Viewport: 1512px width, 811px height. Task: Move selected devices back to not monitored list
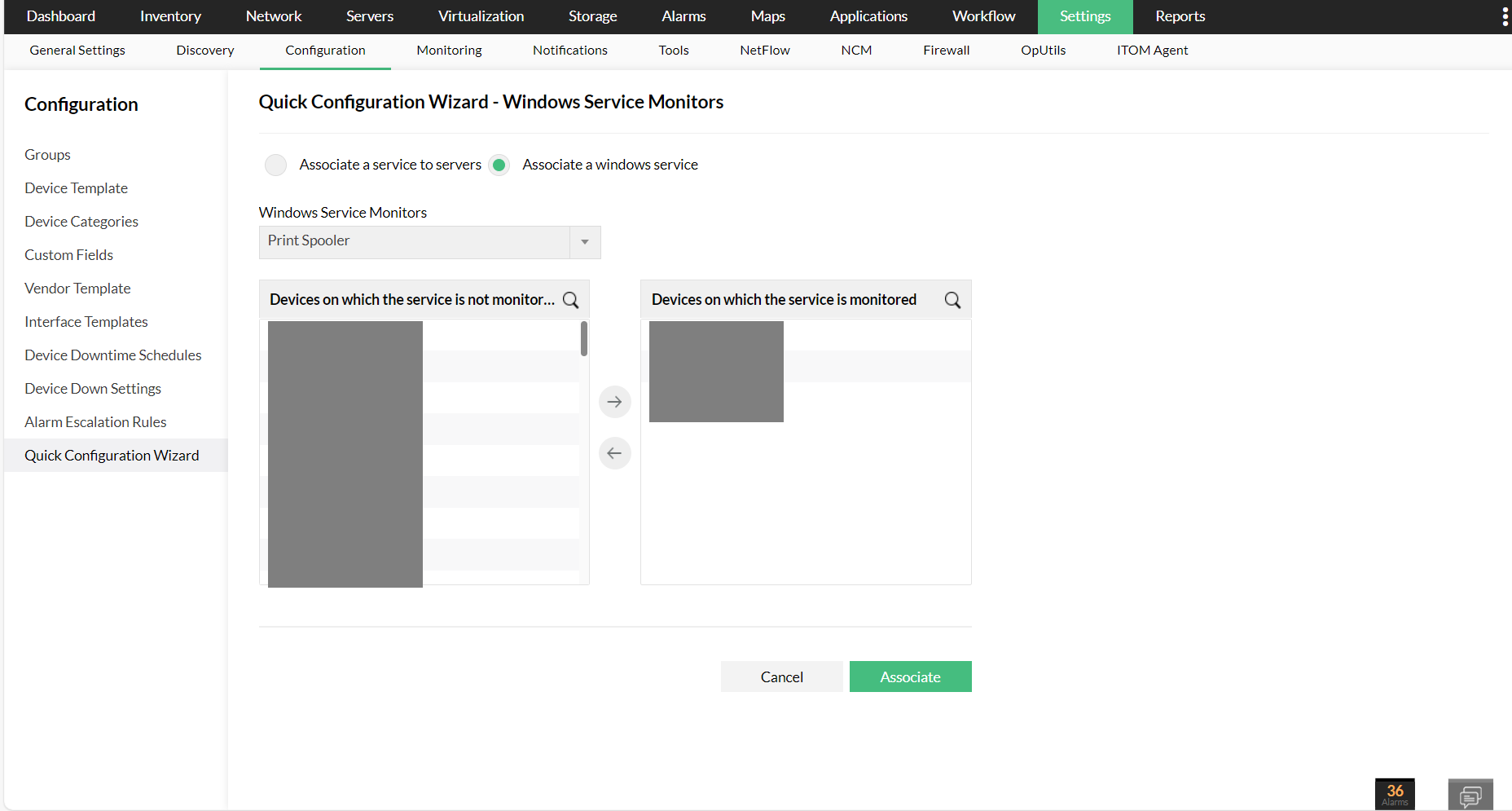(615, 453)
